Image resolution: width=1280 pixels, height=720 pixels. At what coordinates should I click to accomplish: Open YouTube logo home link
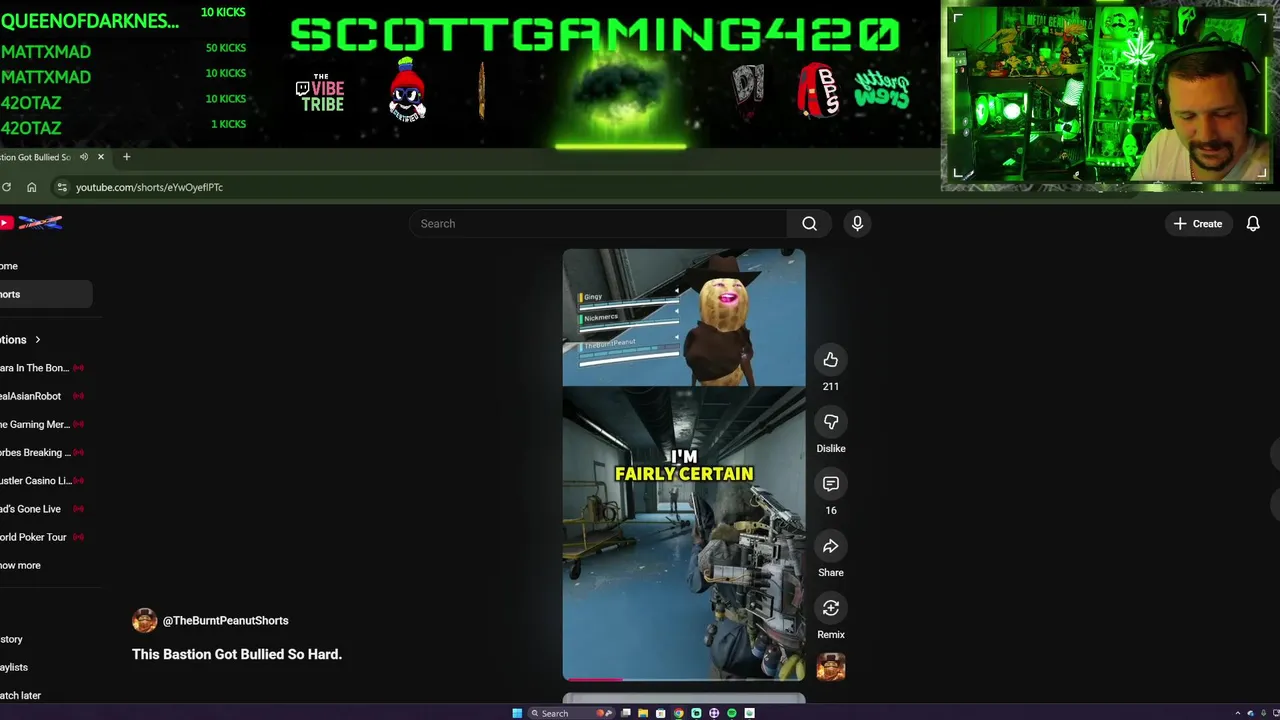point(32,223)
